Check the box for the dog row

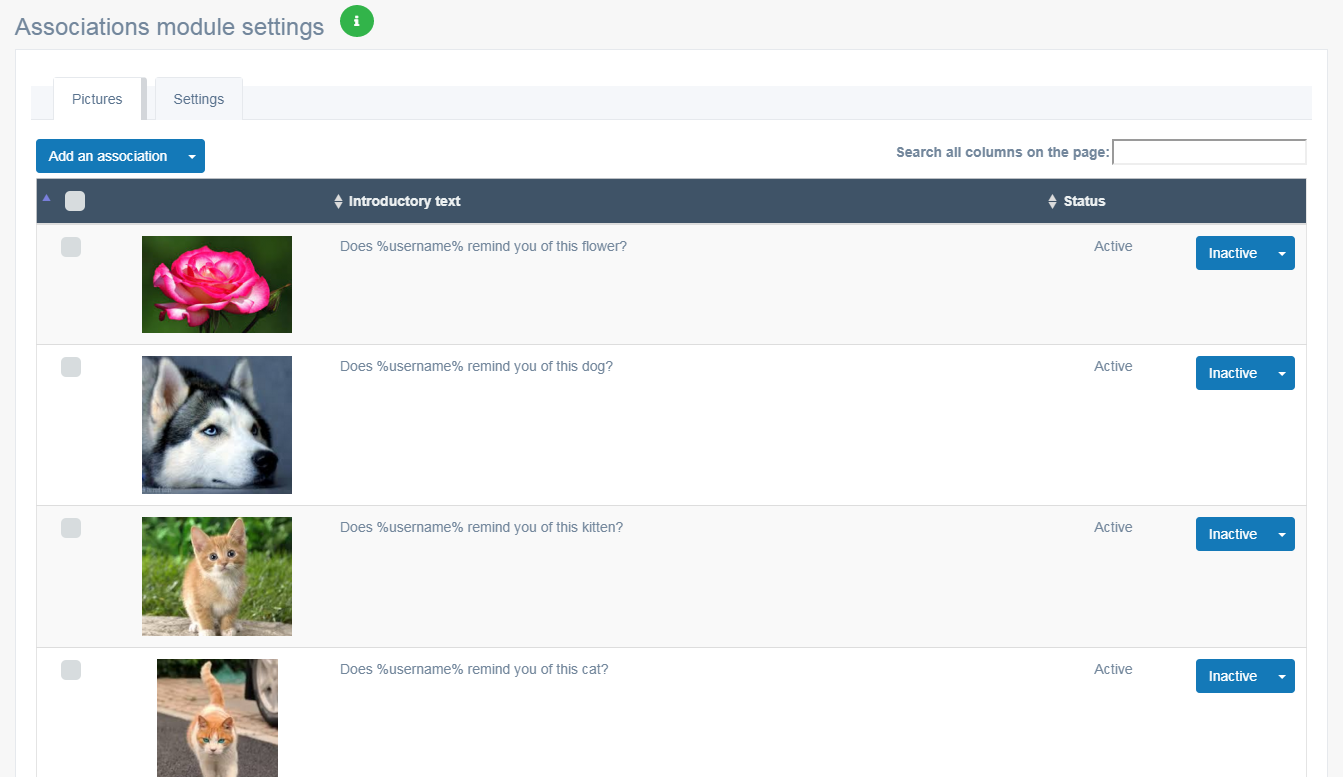(71, 367)
